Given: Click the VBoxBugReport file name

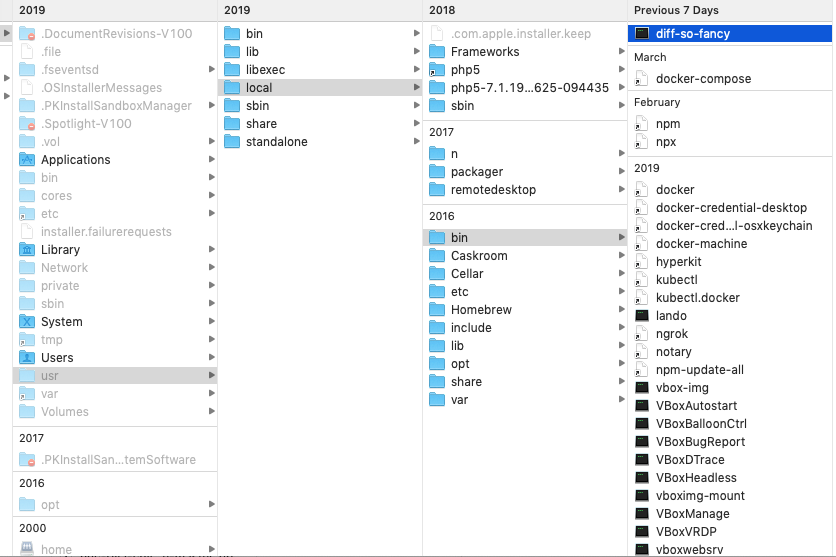Looking at the screenshot, I should click(x=700, y=442).
